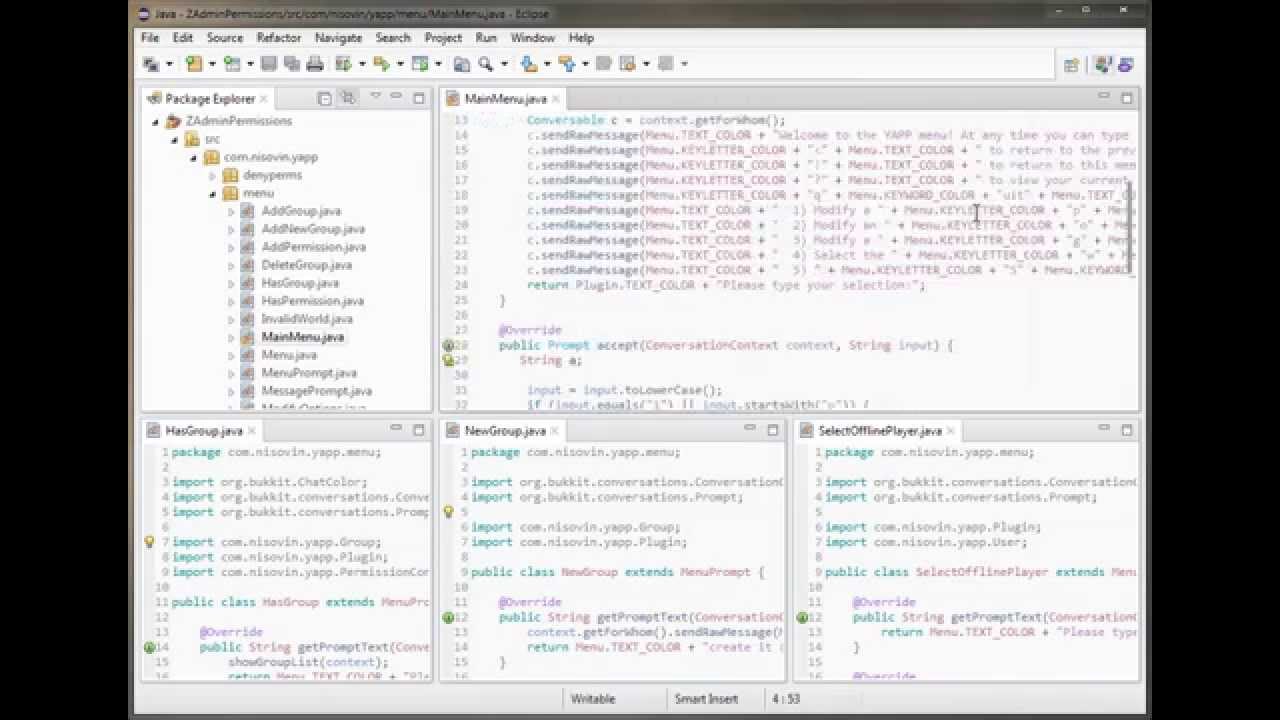Image resolution: width=1280 pixels, height=720 pixels.
Task: Click the Print icon in the toolbar
Action: pos(315,64)
